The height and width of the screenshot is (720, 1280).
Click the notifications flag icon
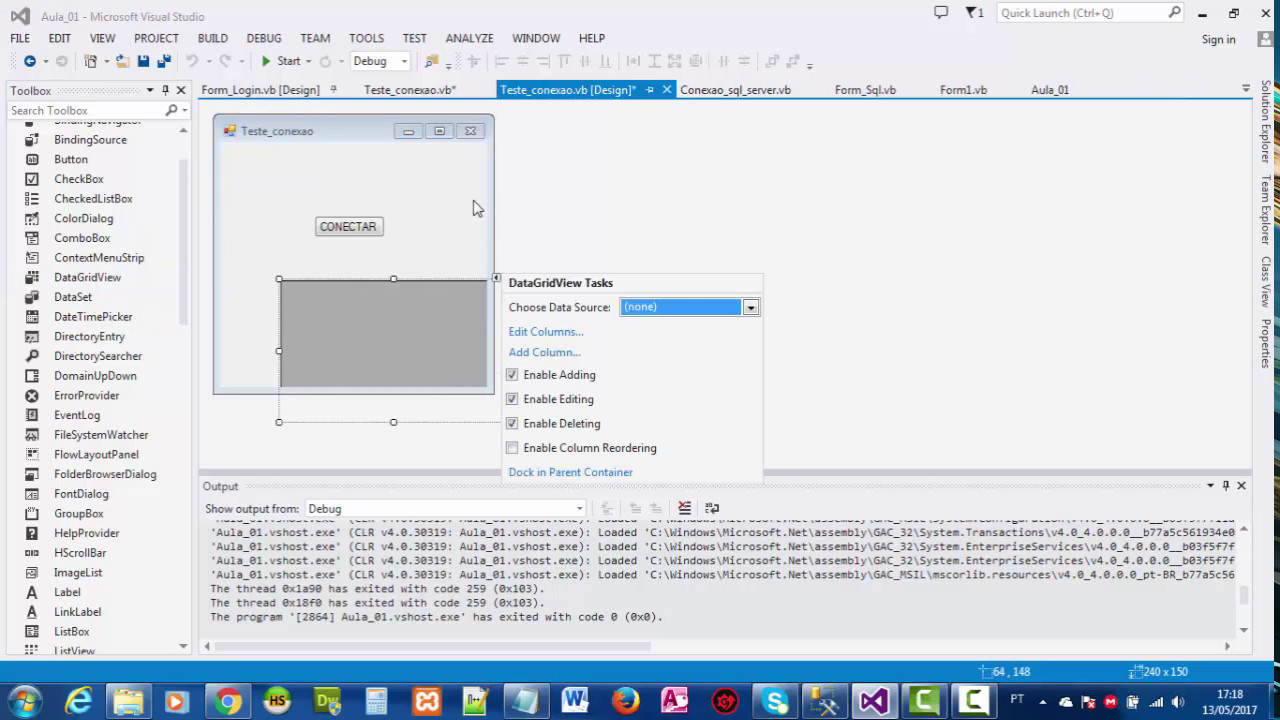point(971,12)
